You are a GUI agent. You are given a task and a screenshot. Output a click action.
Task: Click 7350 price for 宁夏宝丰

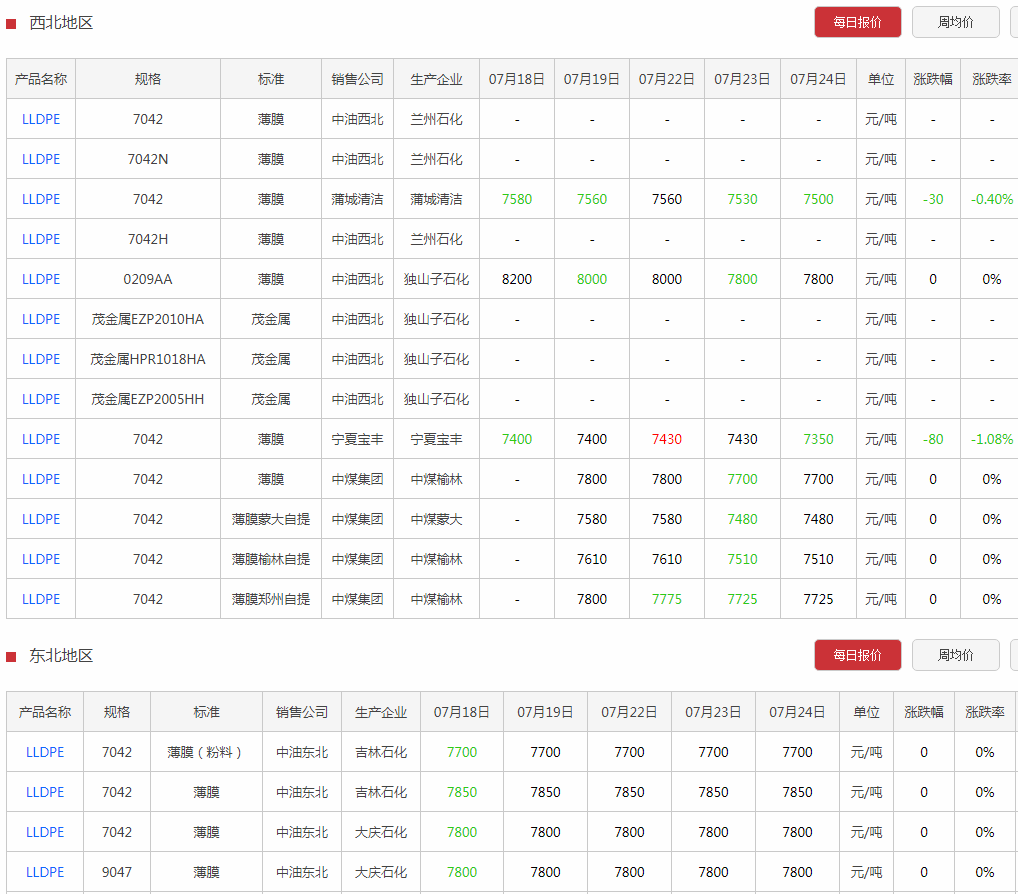pyautogui.click(x=818, y=440)
